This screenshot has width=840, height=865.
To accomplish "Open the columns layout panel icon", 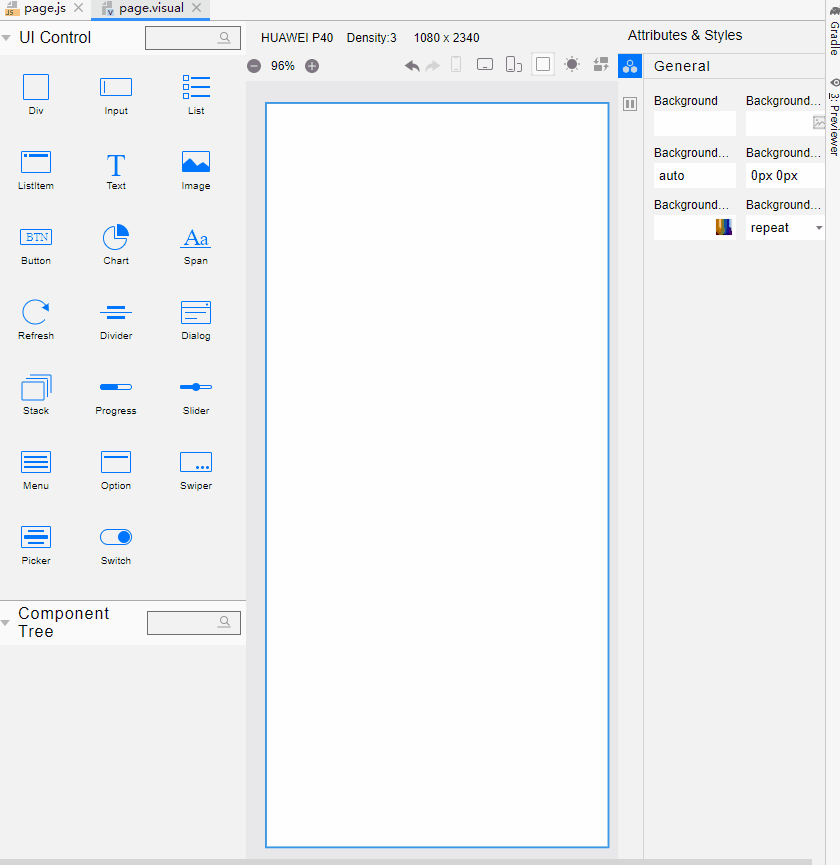I will click(630, 104).
